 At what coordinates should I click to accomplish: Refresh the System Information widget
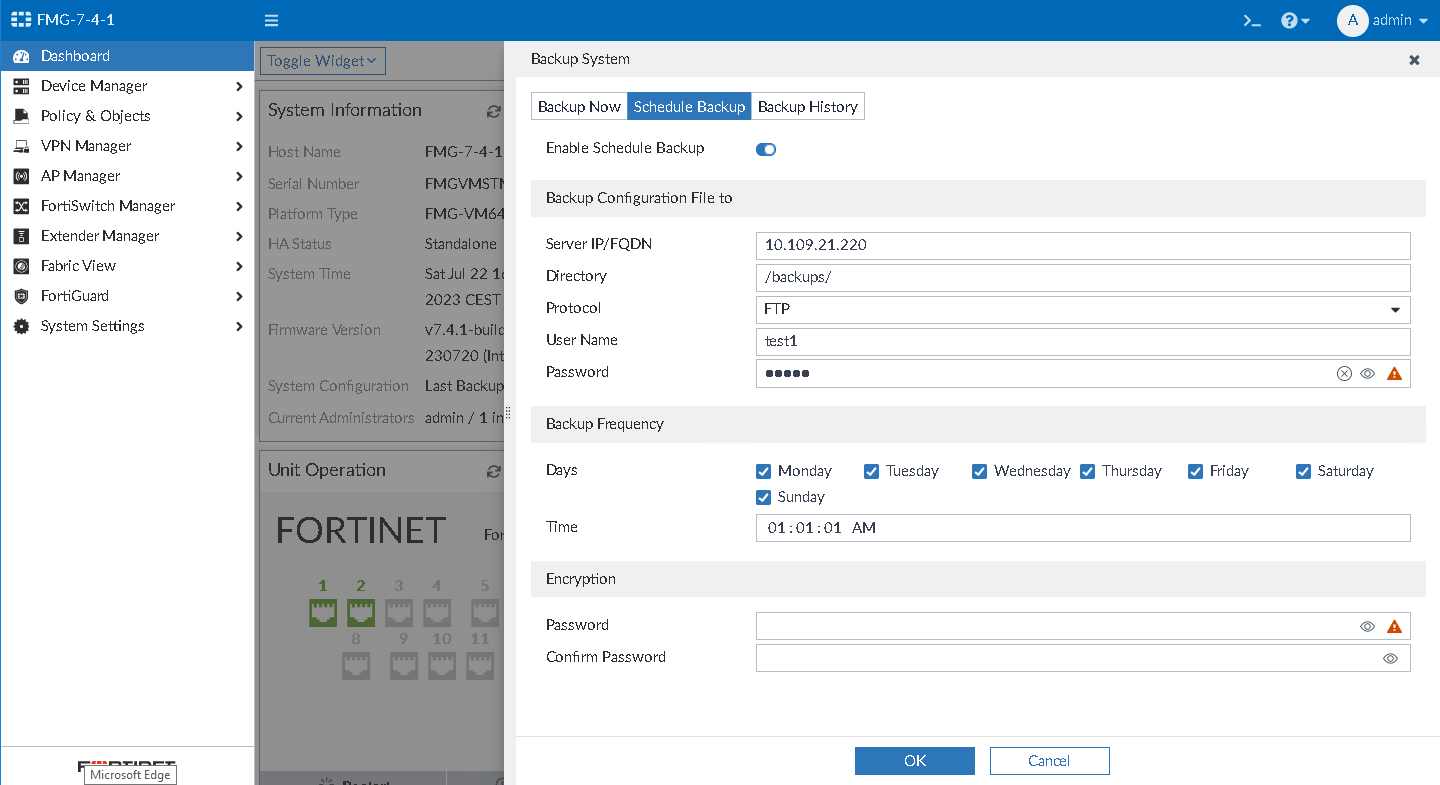pyautogui.click(x=492, y=110)
